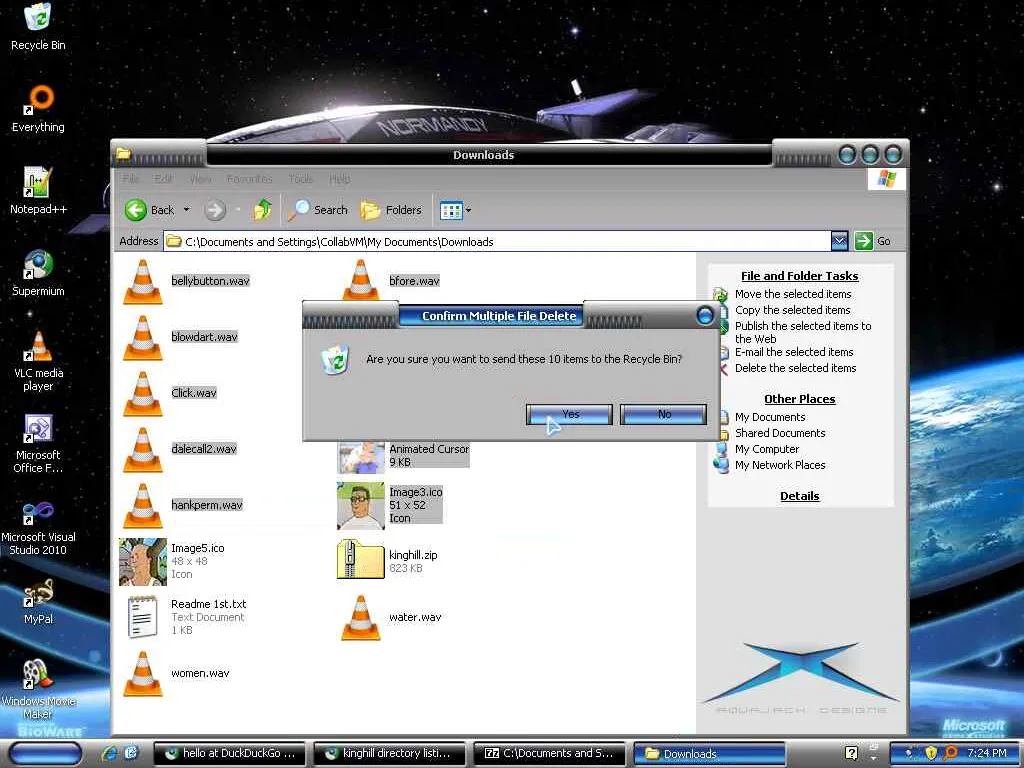Open the Views dropdown button

(x=455, y=210)
